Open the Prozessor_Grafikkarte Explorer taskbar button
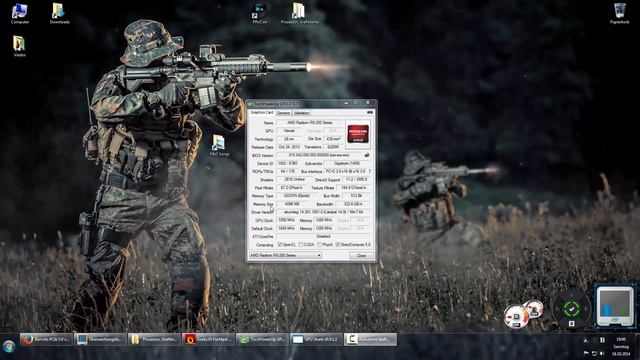 coord(154,340)
